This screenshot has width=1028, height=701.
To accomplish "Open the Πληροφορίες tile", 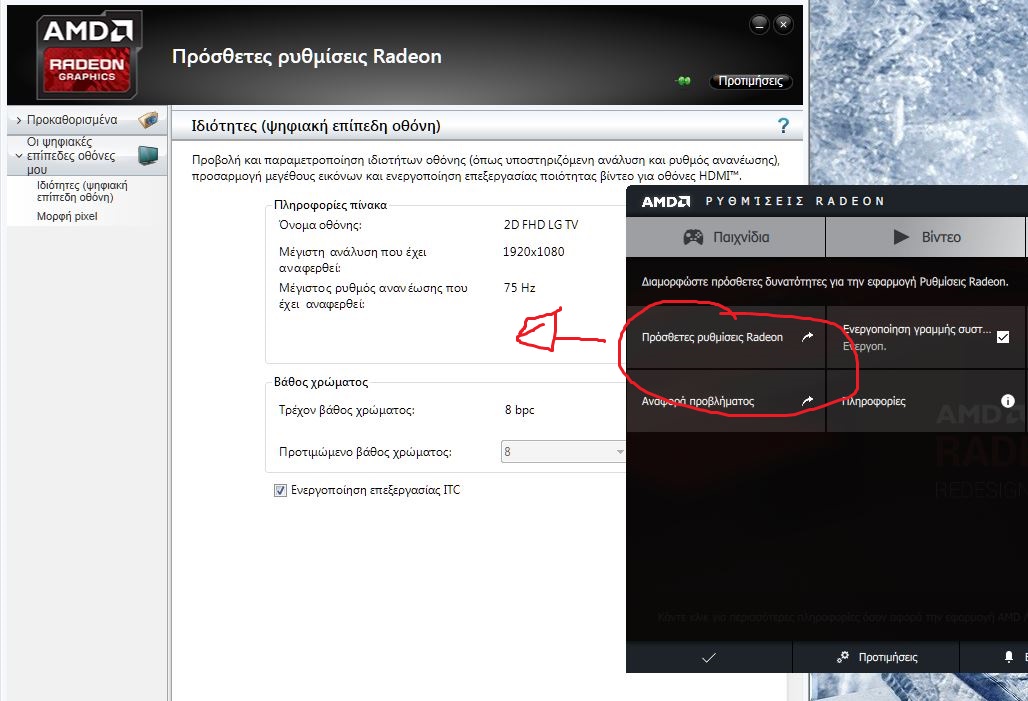I will [x=926, y=401].
